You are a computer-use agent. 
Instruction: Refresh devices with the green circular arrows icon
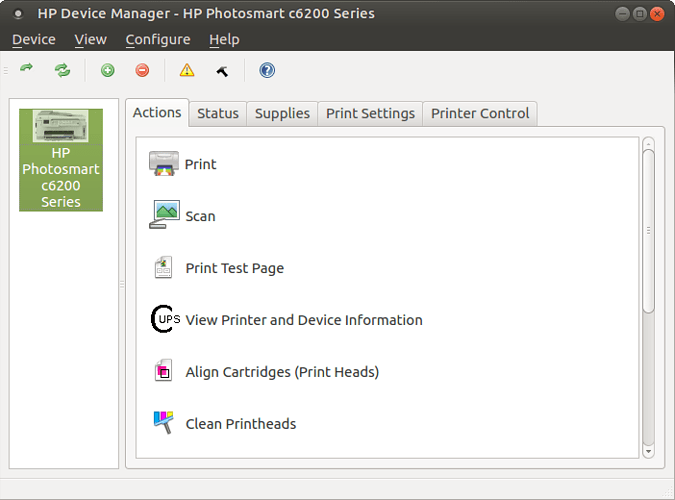tap(62, 70)
